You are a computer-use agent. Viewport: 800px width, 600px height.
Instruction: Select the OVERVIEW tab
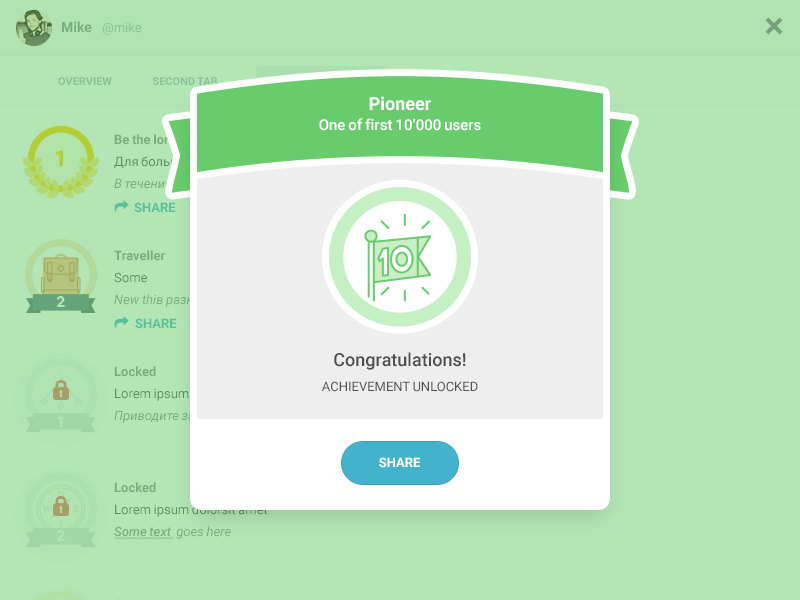pyautogui.click(x=84, y=81)
